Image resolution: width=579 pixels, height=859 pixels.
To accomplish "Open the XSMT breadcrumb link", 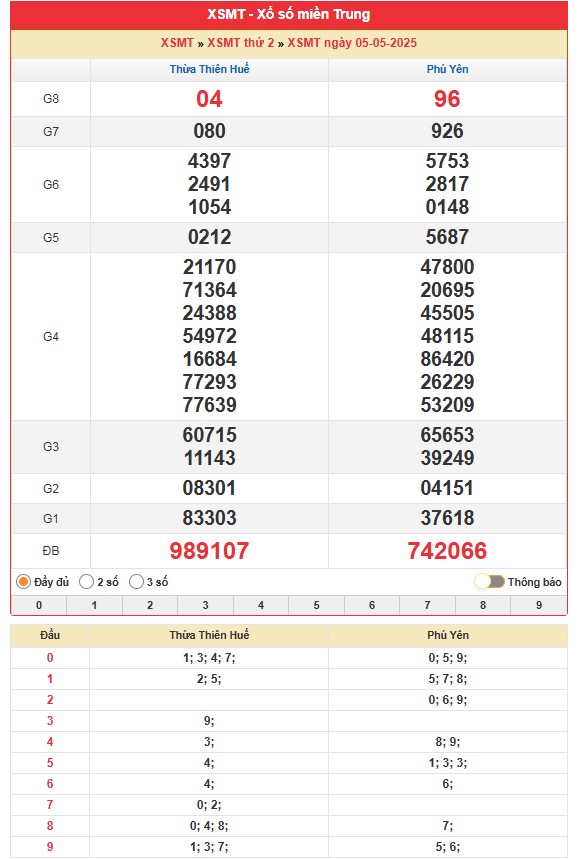I will tap(177, 43).
